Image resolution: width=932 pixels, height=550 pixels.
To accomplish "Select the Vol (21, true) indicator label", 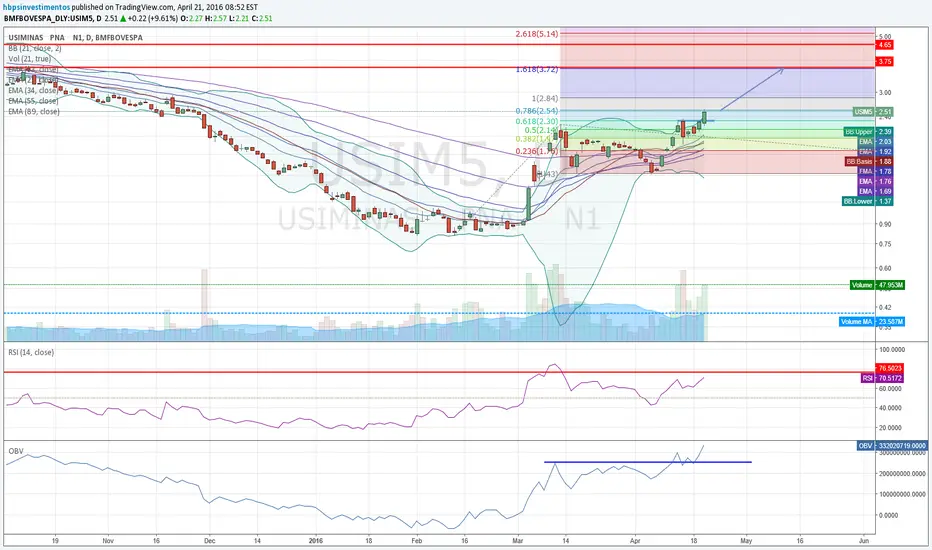I will [30, 59].
